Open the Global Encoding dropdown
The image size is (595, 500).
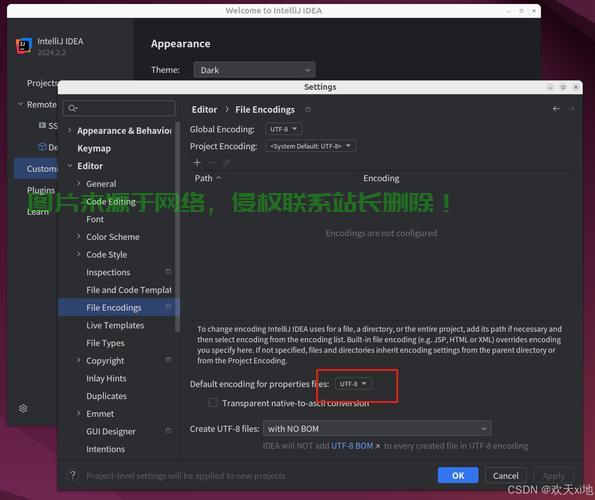click(x=284, y=129)
